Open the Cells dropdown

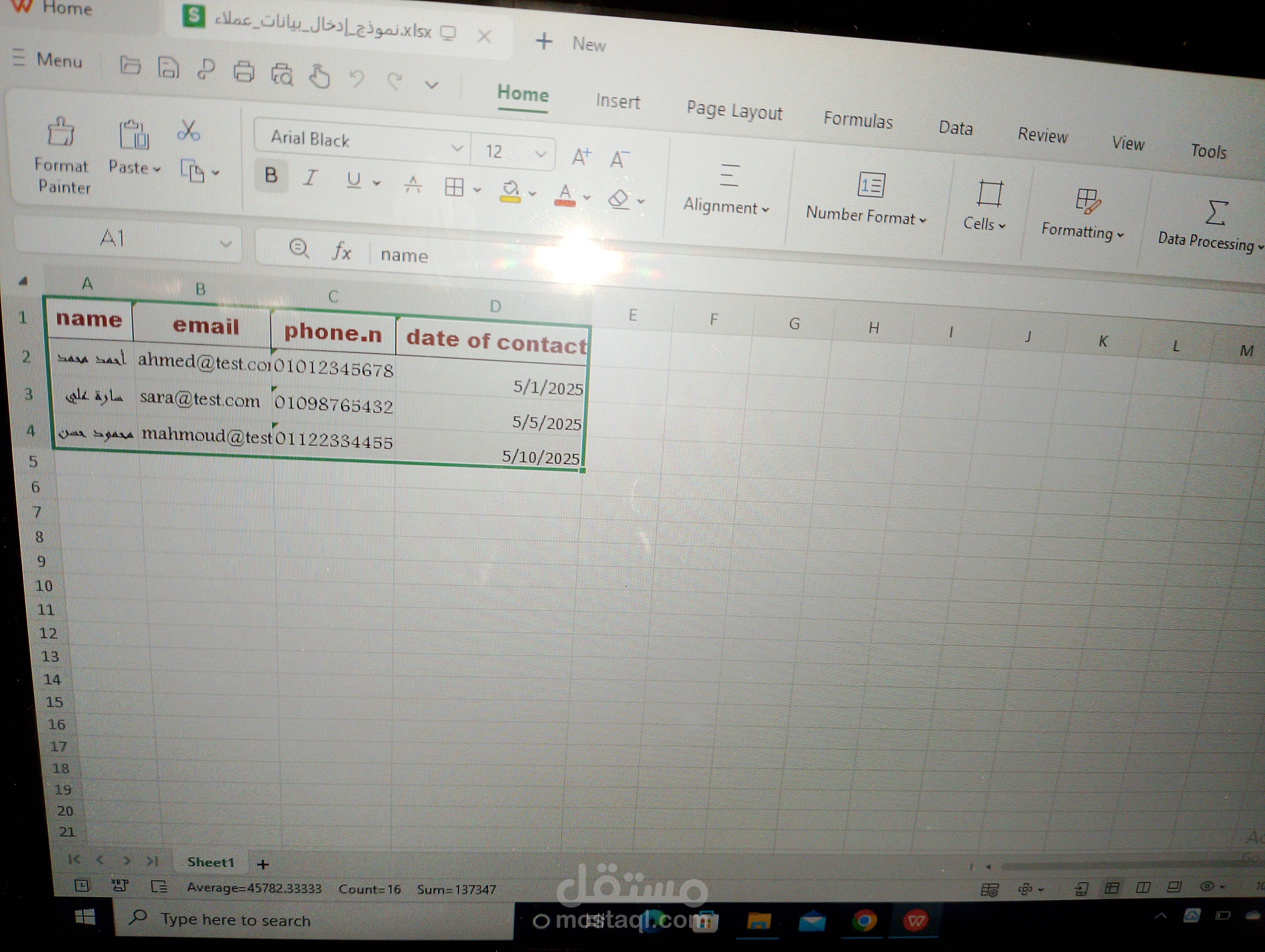tap(984, 206)
